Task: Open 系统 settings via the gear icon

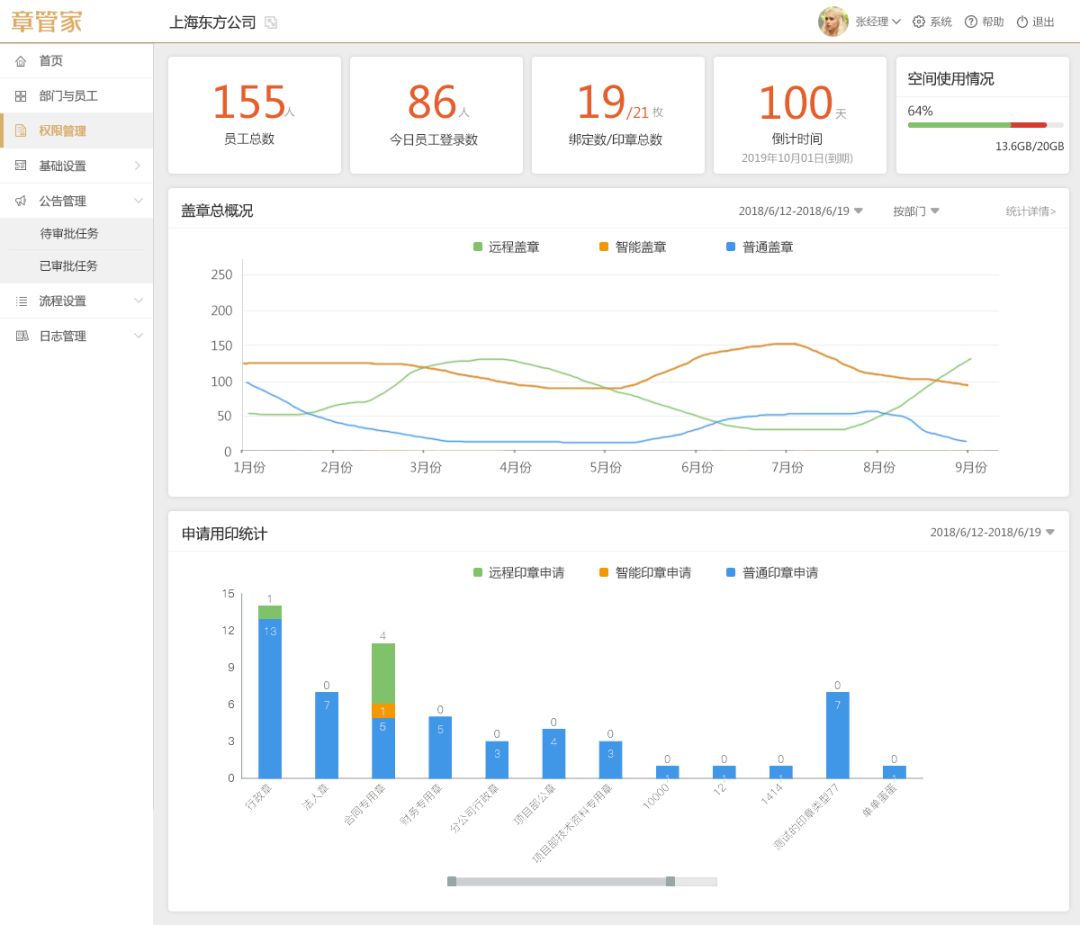Action: (919, 22)
